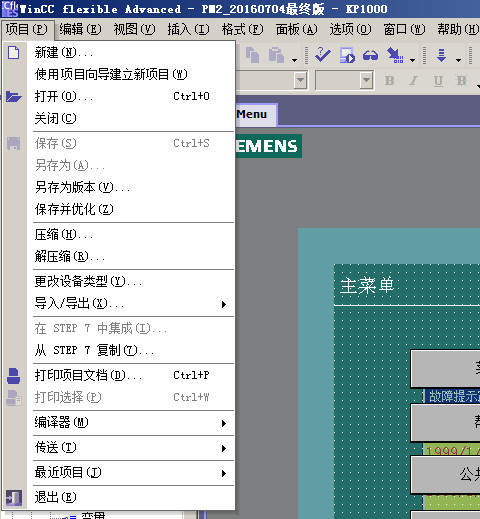The image size is (480, 519).
Task: Toggle strikethrough text formatting
Action: [462, 80]
